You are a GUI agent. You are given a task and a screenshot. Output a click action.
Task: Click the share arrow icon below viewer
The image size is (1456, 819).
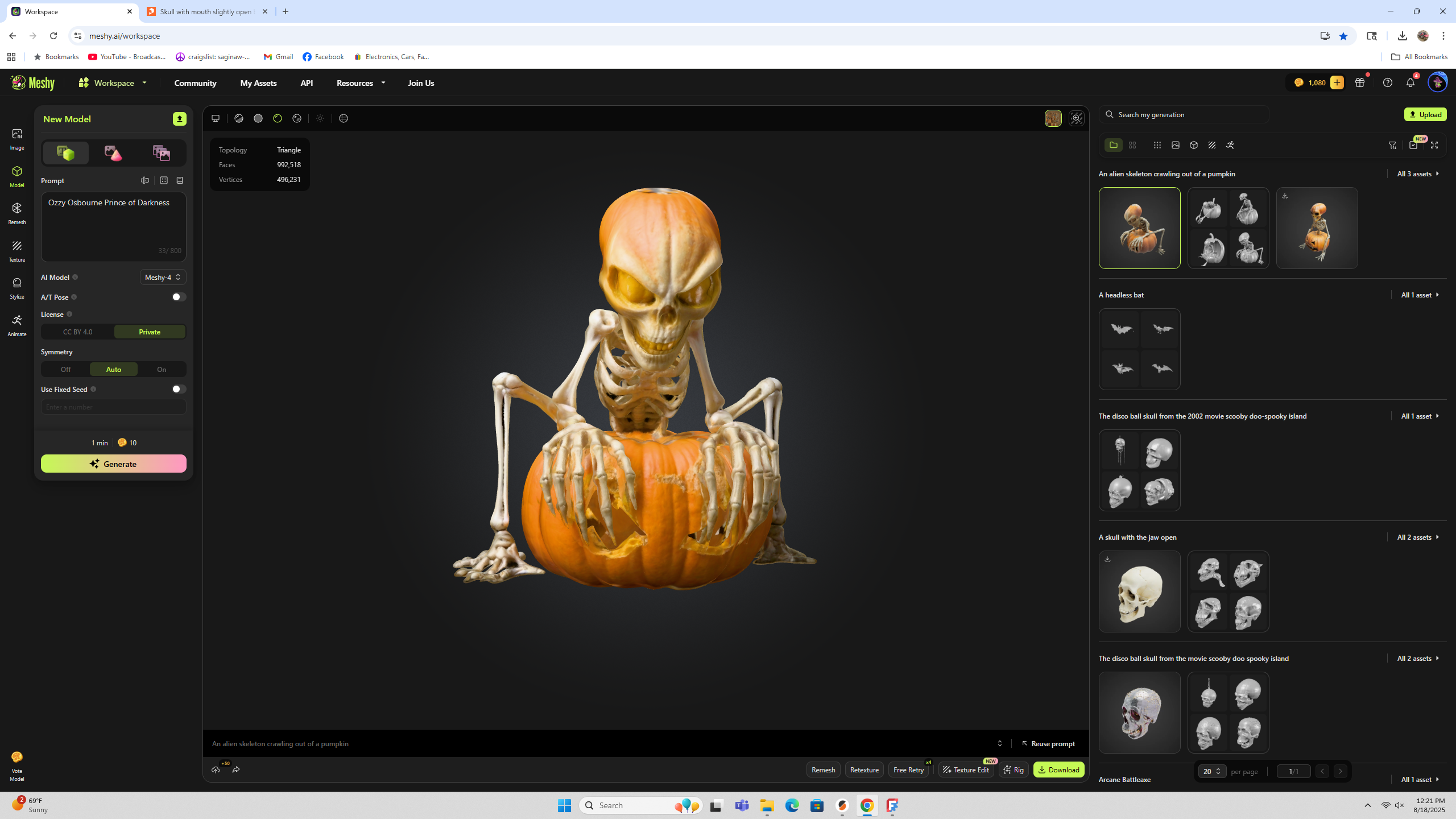point(236,770)
